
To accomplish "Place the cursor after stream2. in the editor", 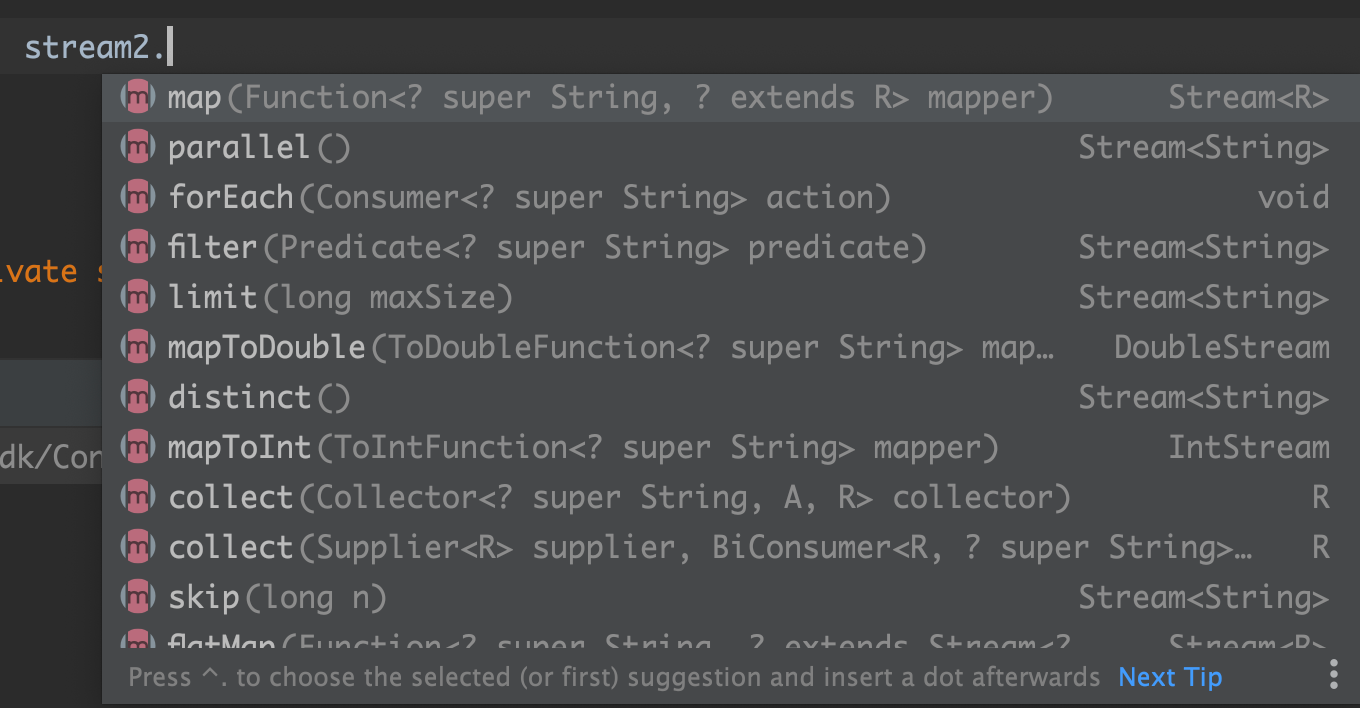I will point(171,47).
